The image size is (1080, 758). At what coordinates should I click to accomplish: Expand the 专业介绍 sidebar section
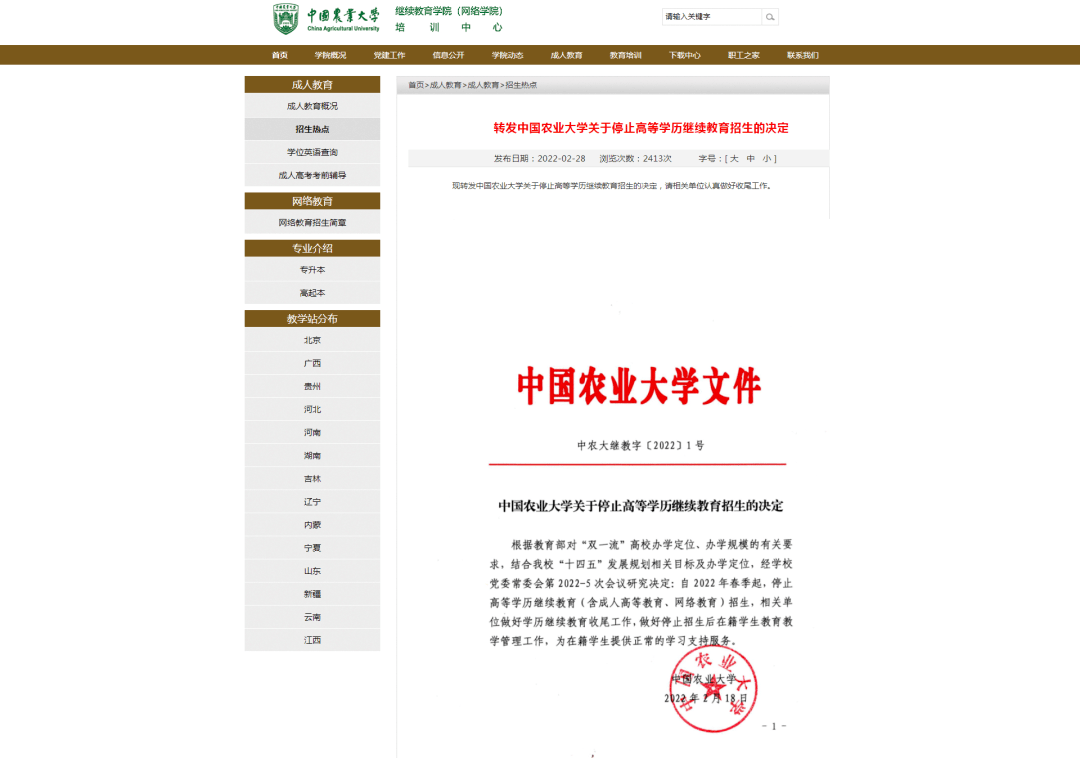pos(312,247)
